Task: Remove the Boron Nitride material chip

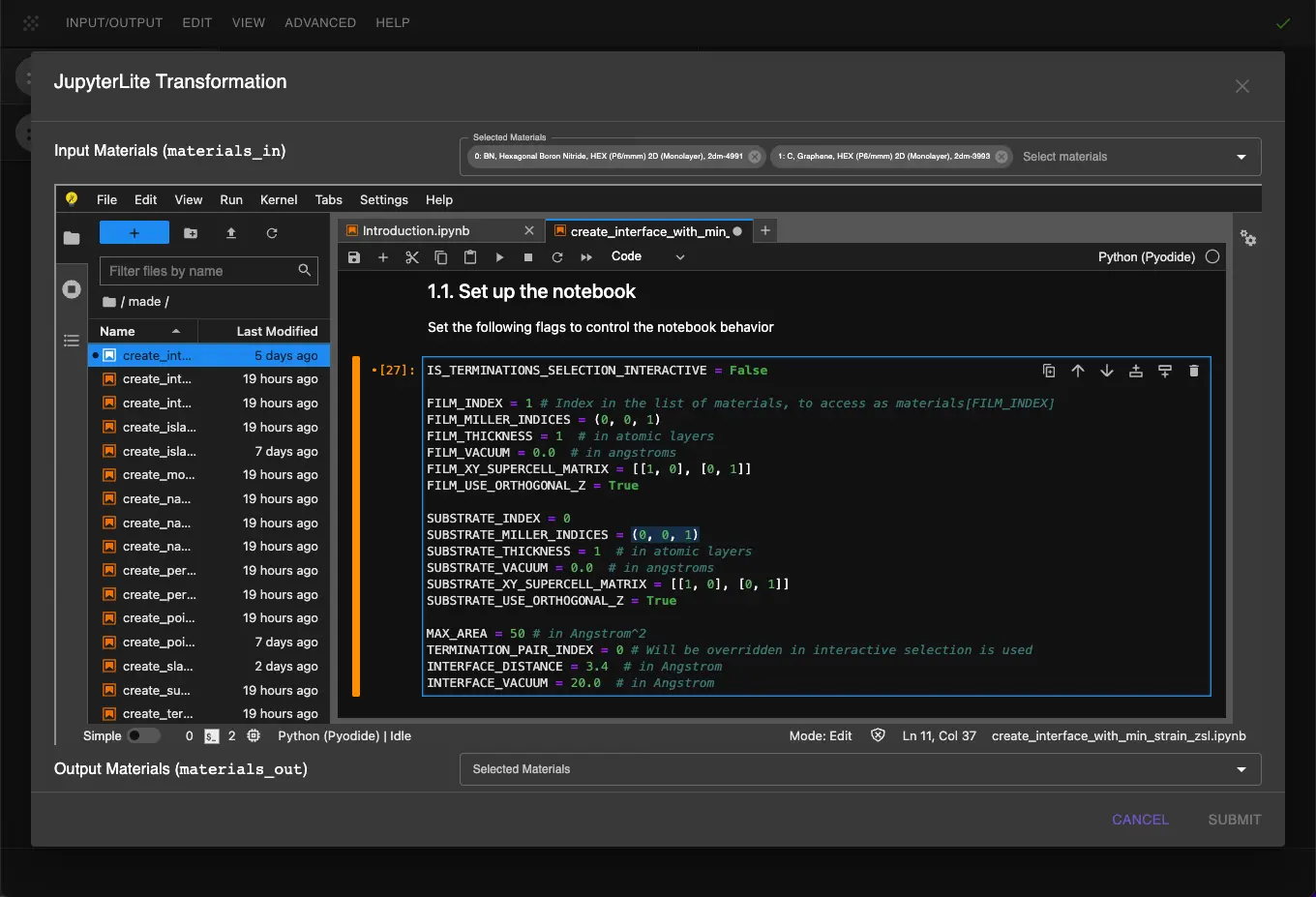Action: tap(755, 157)
